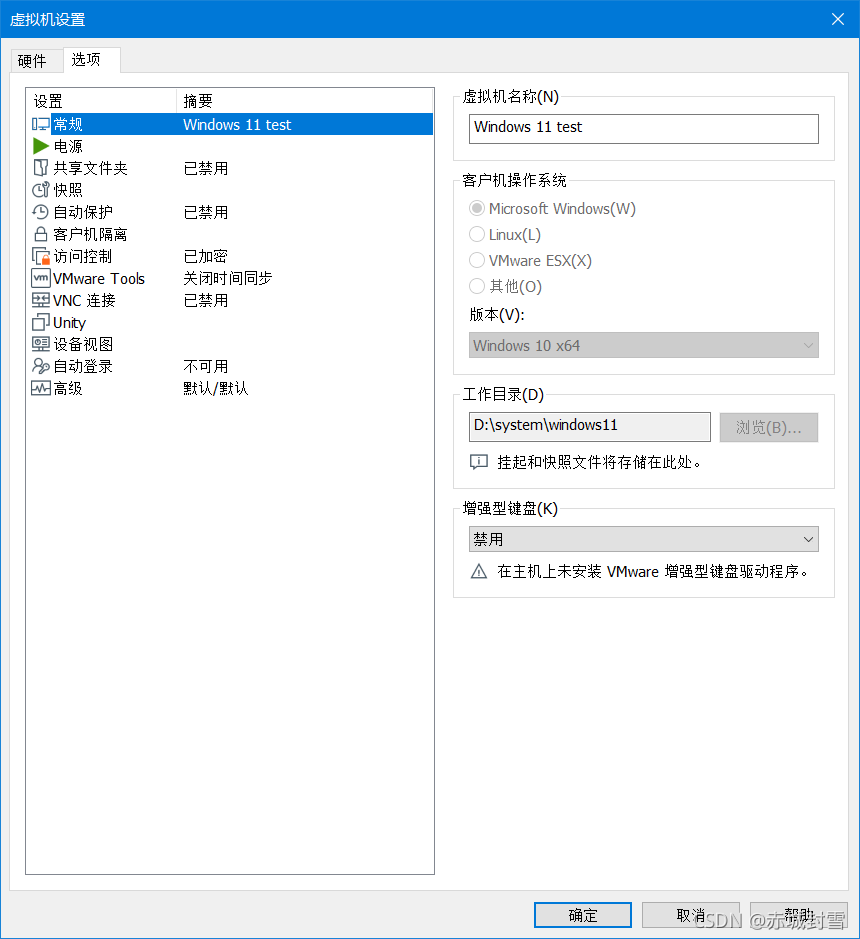Viewport: 860px width, 939px height.
Task: Click the 取消 button
Action: point(691,915)
